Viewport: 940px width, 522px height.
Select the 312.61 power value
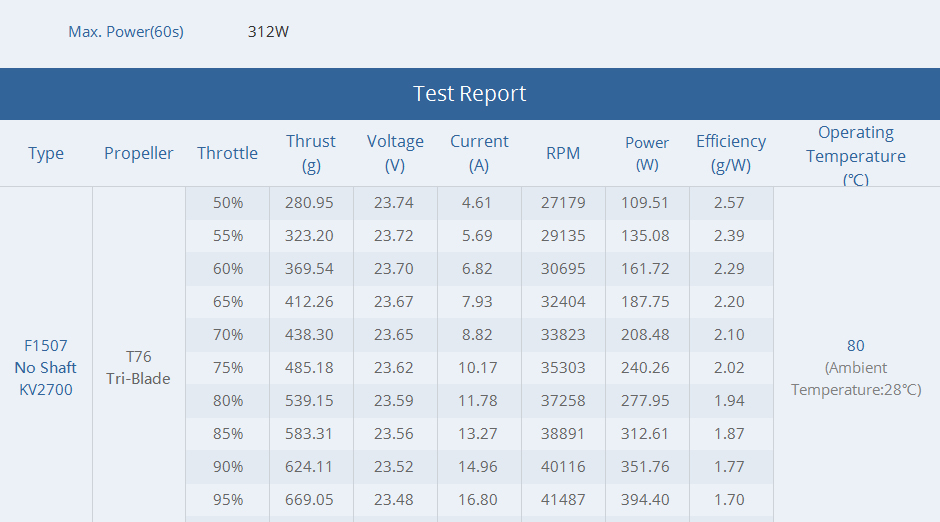(x=644, y=433)
